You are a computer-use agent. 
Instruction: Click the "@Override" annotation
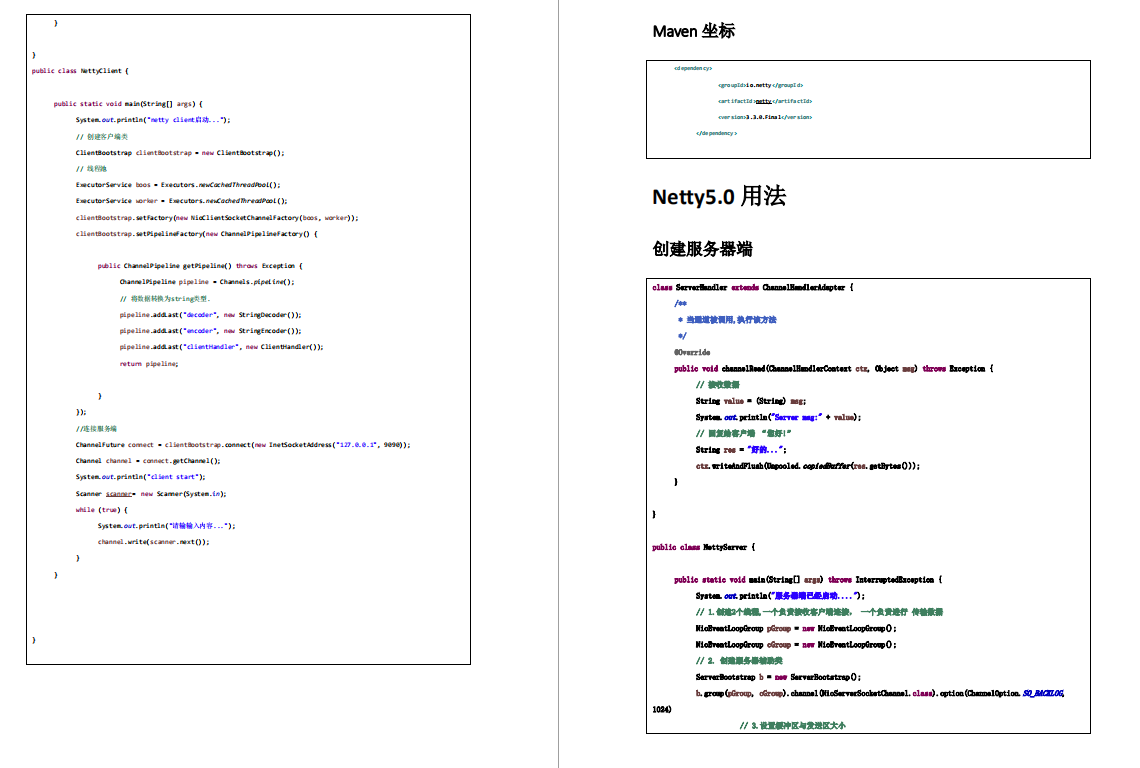pos(691,353)
